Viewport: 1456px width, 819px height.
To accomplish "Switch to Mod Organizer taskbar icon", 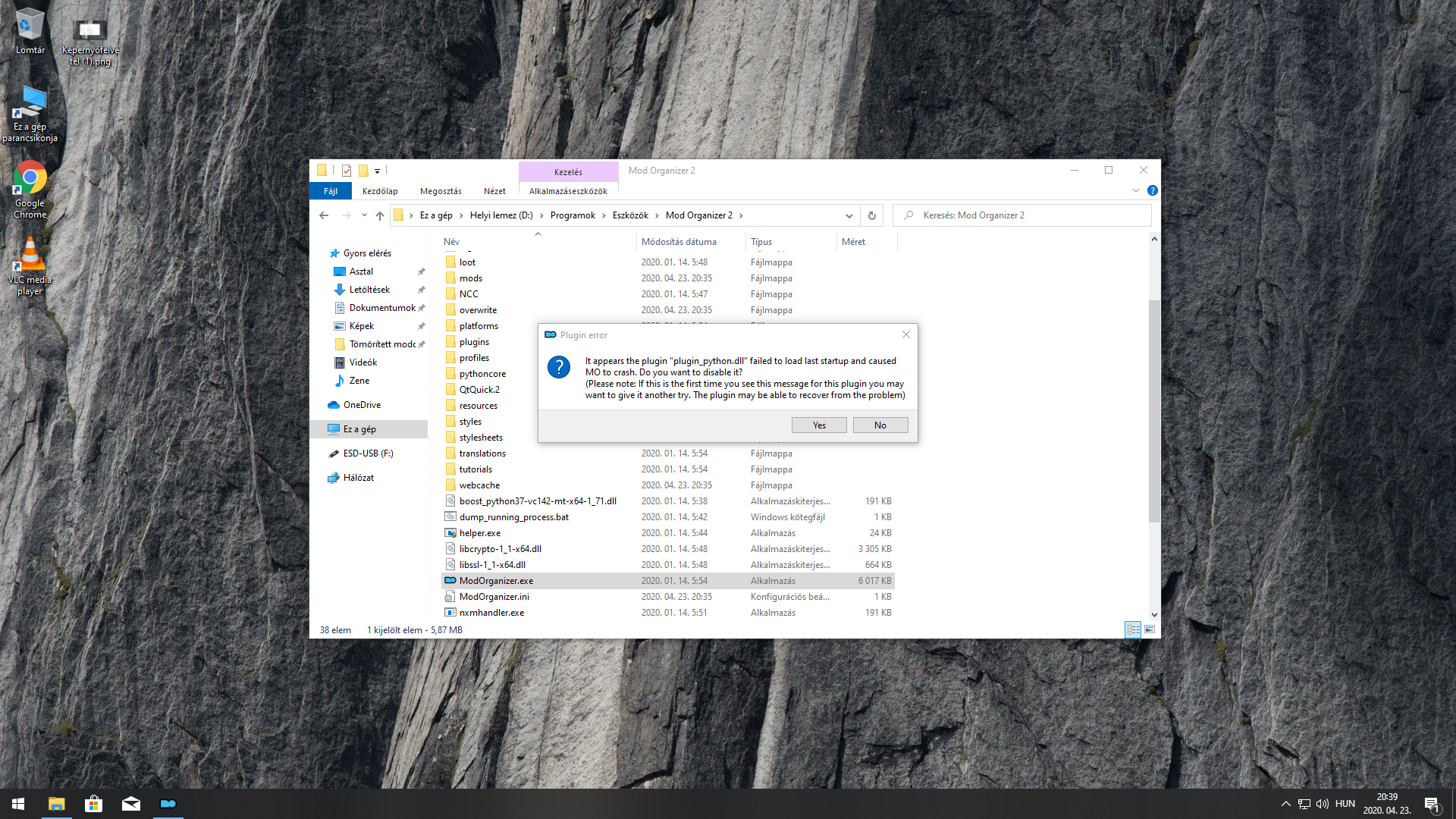I will pyautogui.click(x=168, y=804).
